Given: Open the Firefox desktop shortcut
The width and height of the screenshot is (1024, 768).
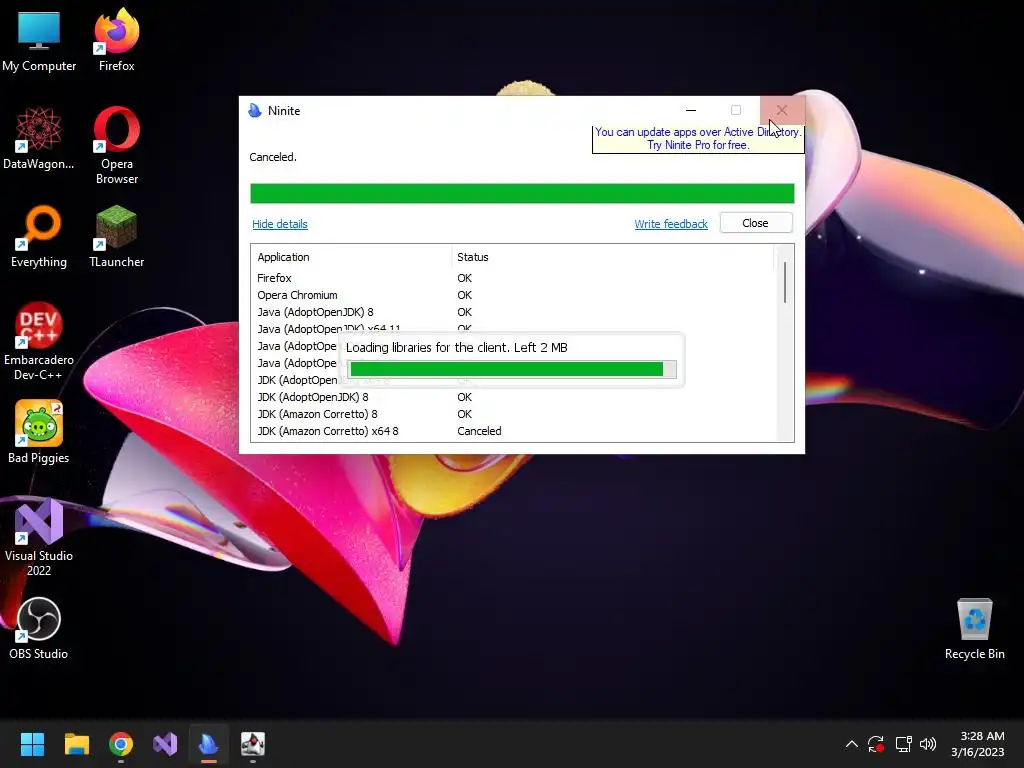Looking at the screenshot, I should (x=116, y=40).
